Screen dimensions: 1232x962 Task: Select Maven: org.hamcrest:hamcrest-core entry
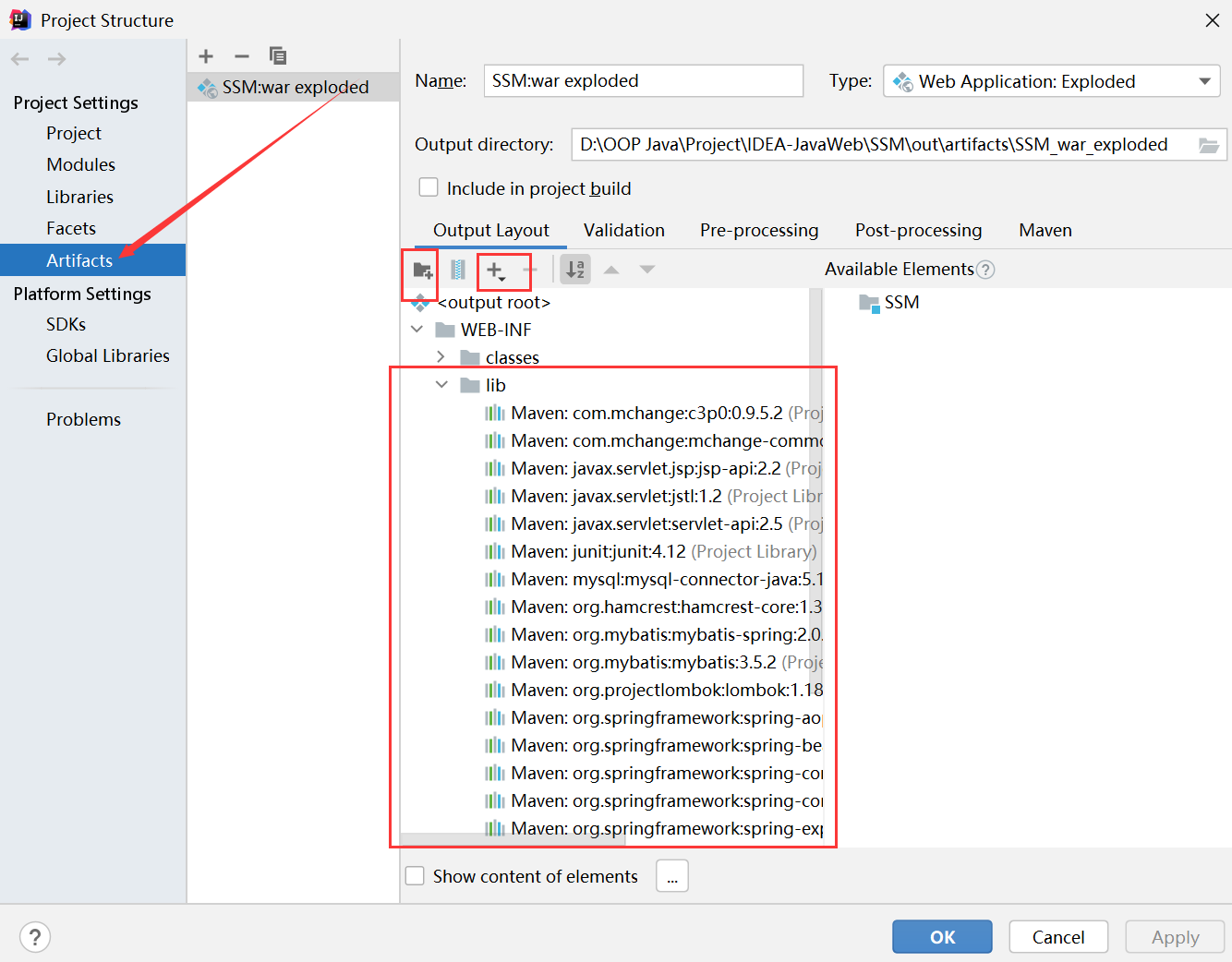653,607
